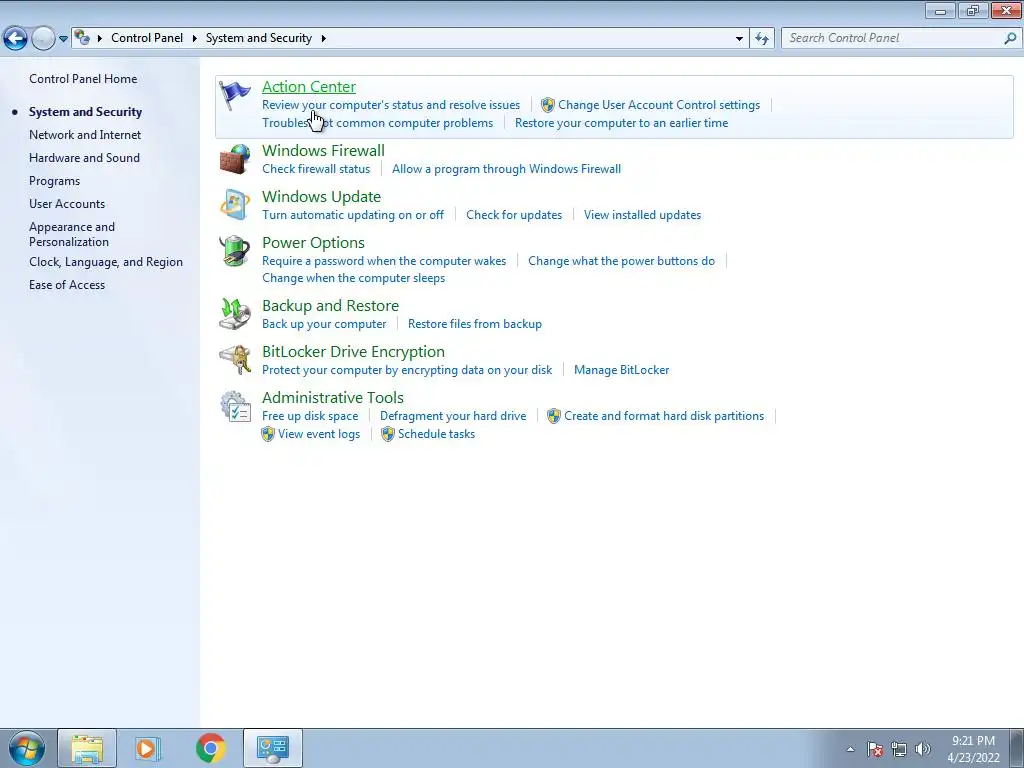
Task: Show hidden tray icons arrow
Action: pos(850,749)
